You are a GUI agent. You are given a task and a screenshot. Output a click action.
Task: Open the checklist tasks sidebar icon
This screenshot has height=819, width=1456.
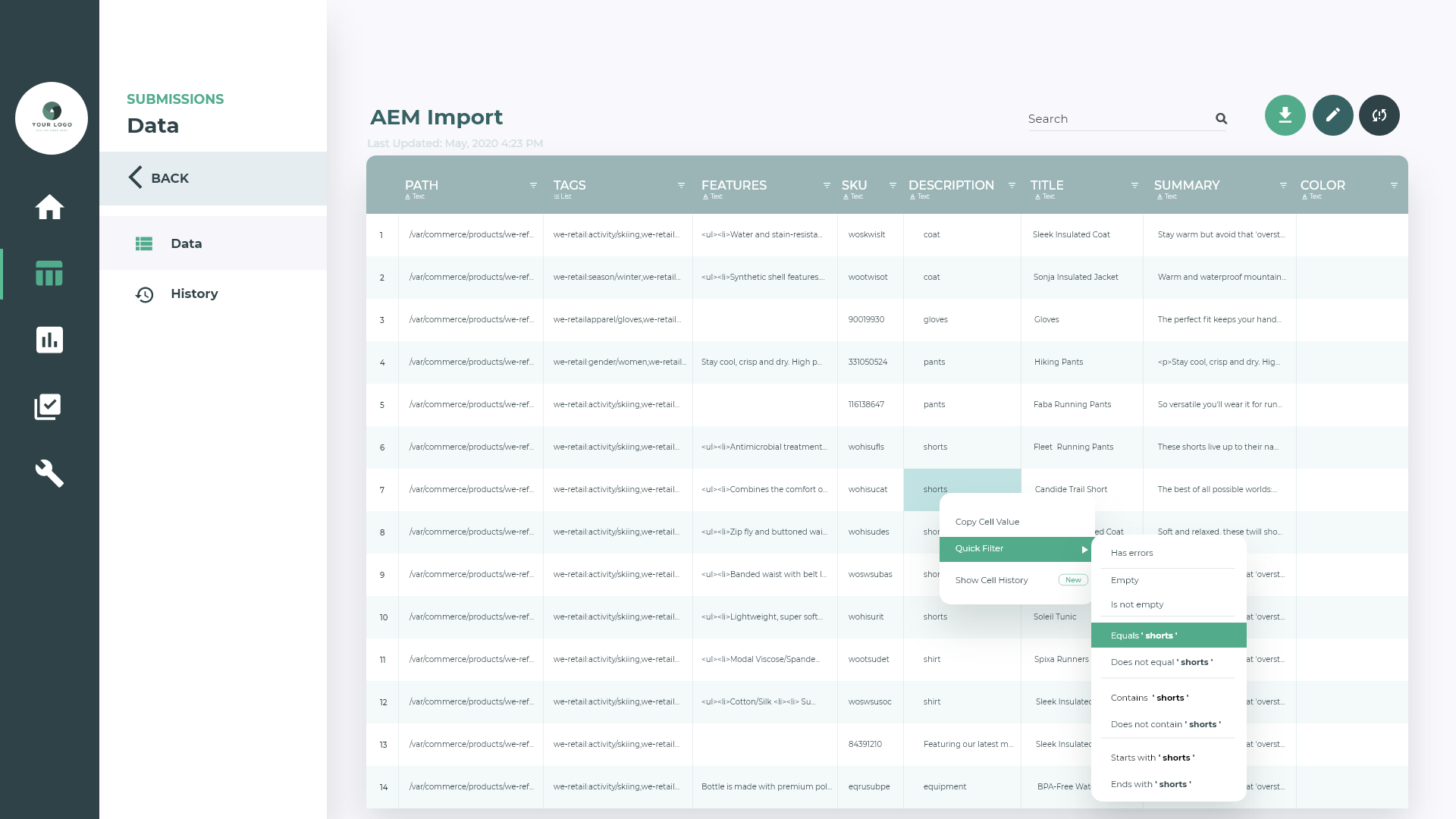[48, 407]
